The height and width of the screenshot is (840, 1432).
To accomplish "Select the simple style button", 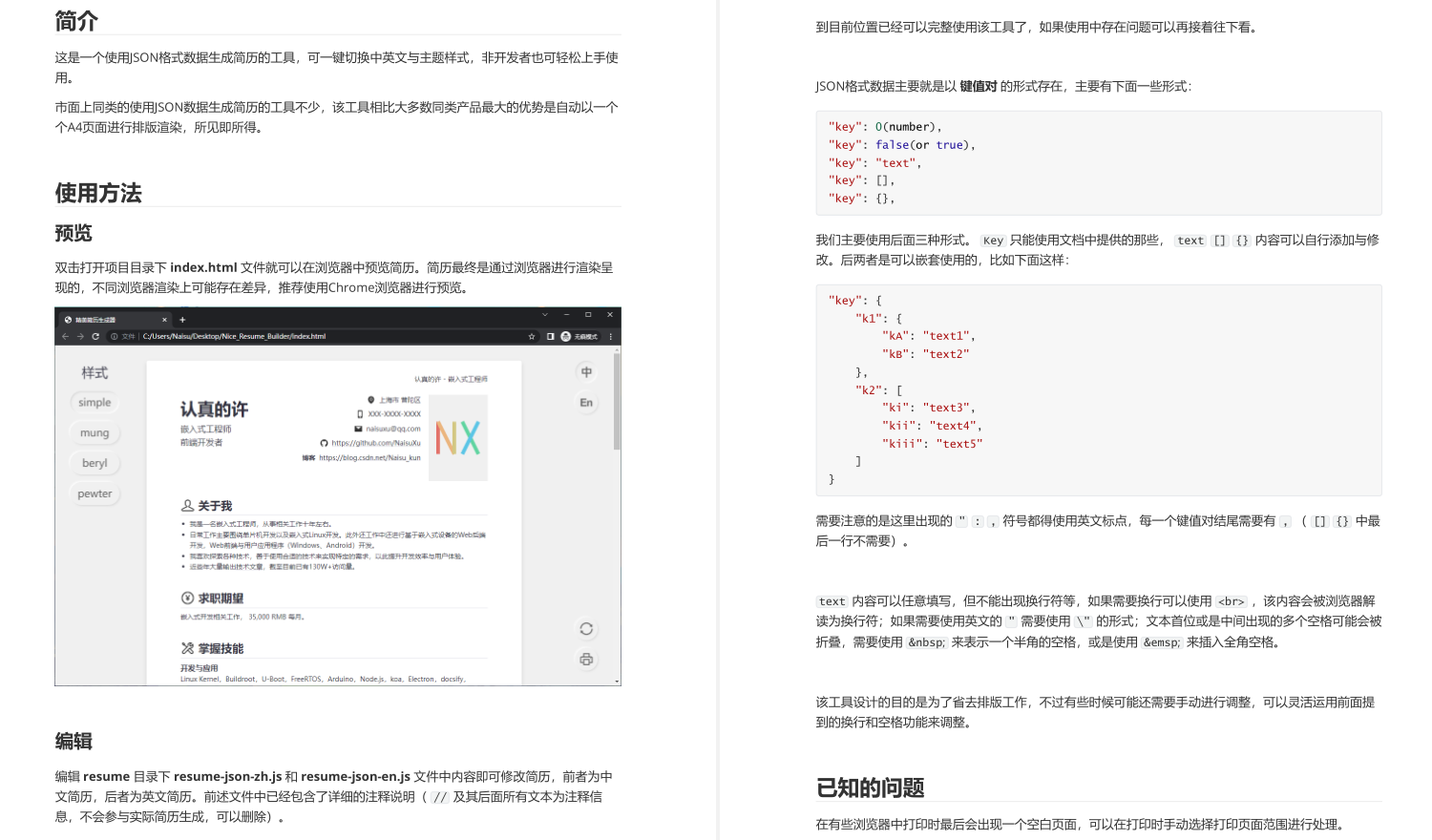I will pos(95,403).
